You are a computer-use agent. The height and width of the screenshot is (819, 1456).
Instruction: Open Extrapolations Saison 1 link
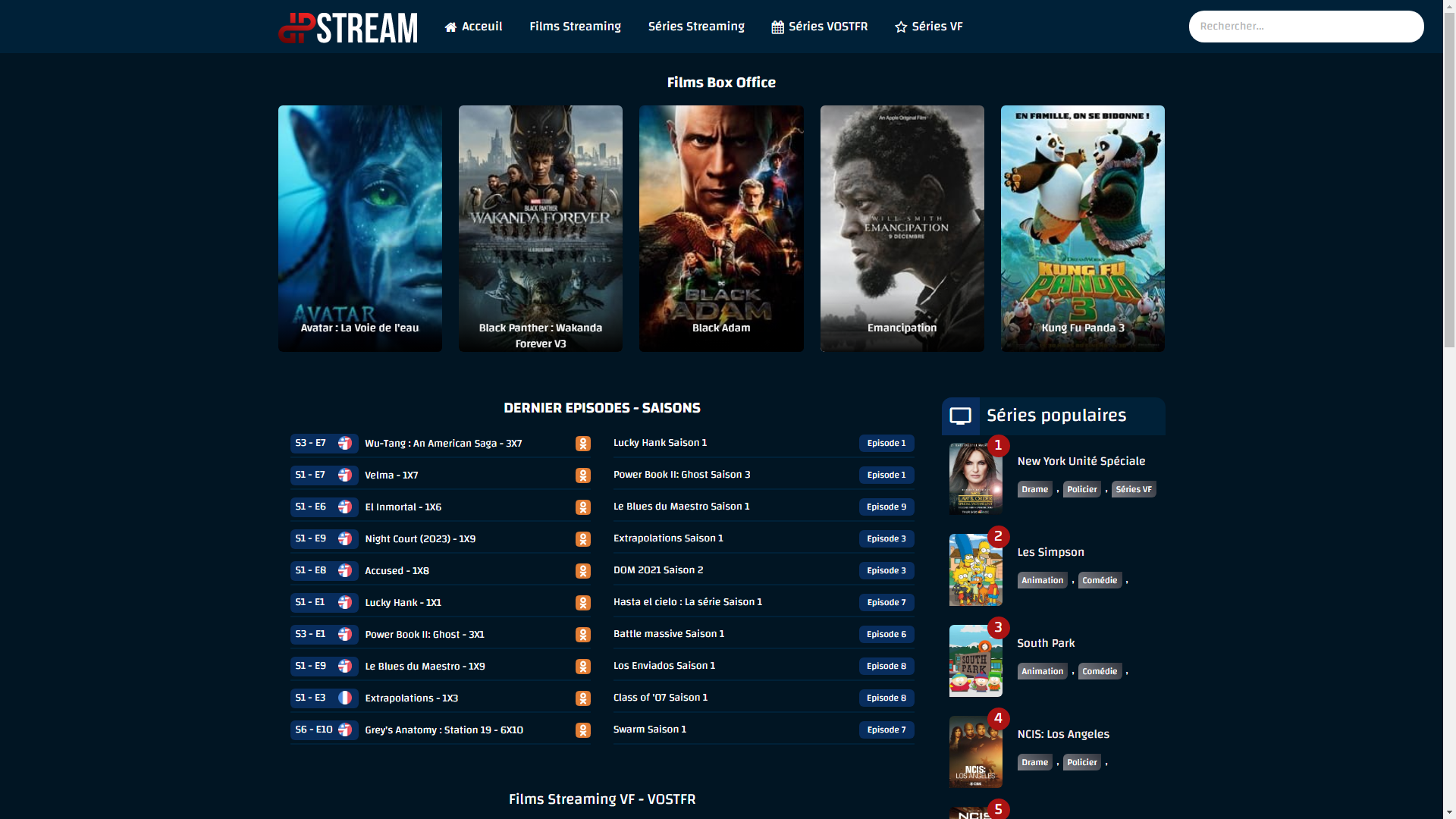667,538
